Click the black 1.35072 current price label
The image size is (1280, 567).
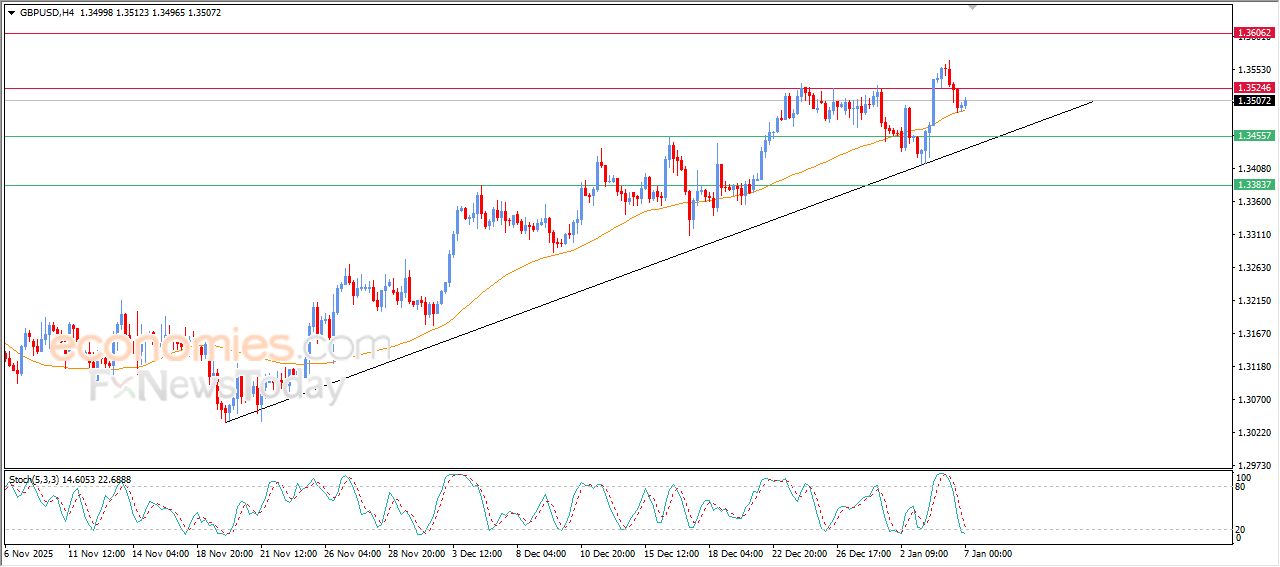(1254, 101)
